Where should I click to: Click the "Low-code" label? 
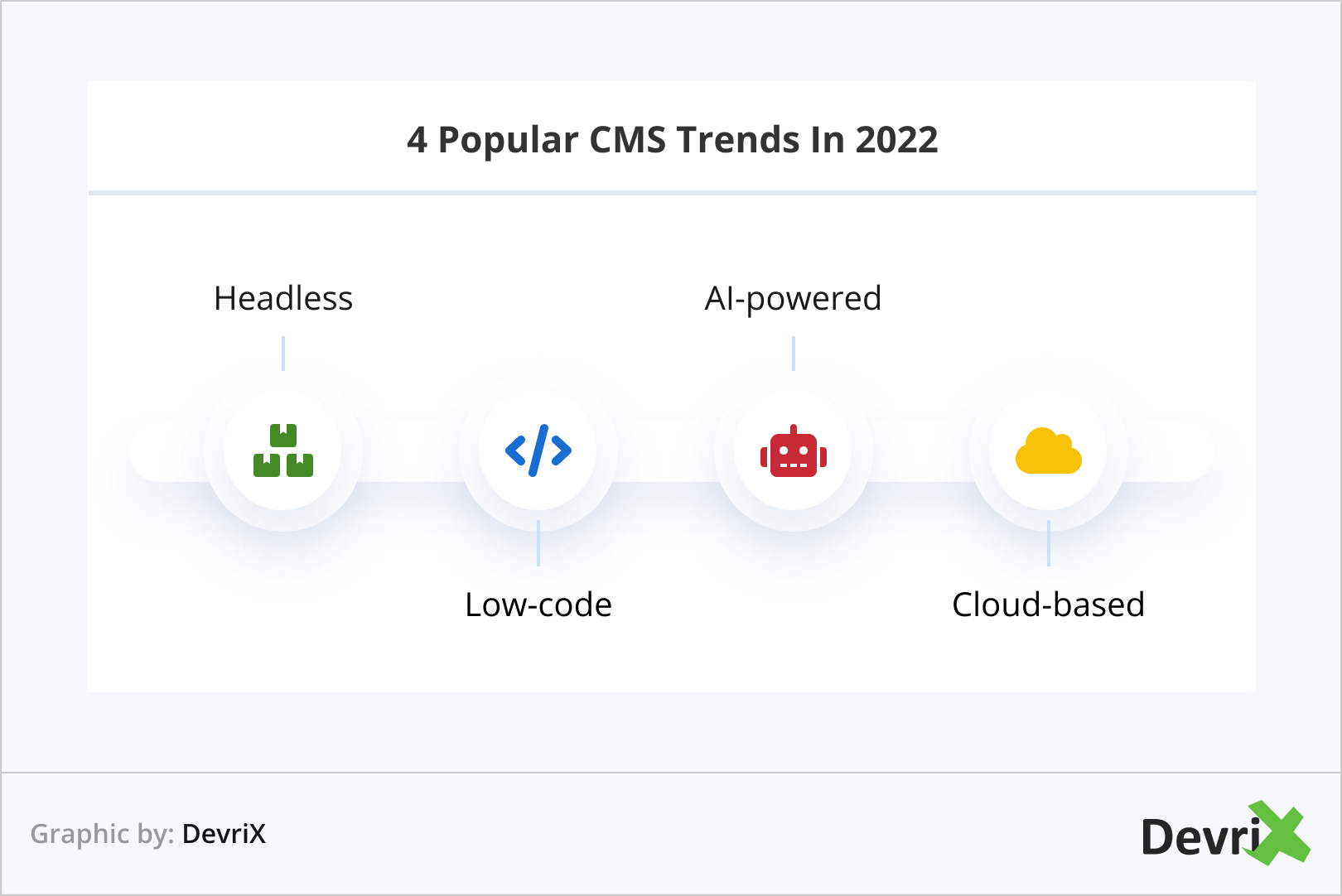[x=538, y=605]
